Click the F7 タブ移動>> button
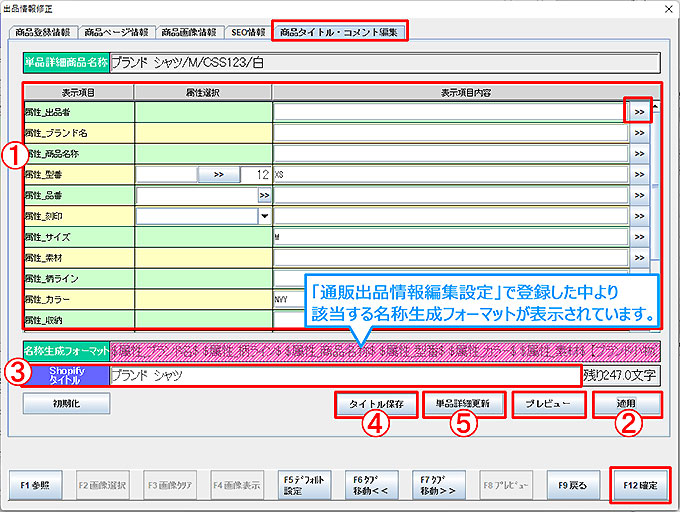This screenshot has height=512, width=680. click(438, 486)
